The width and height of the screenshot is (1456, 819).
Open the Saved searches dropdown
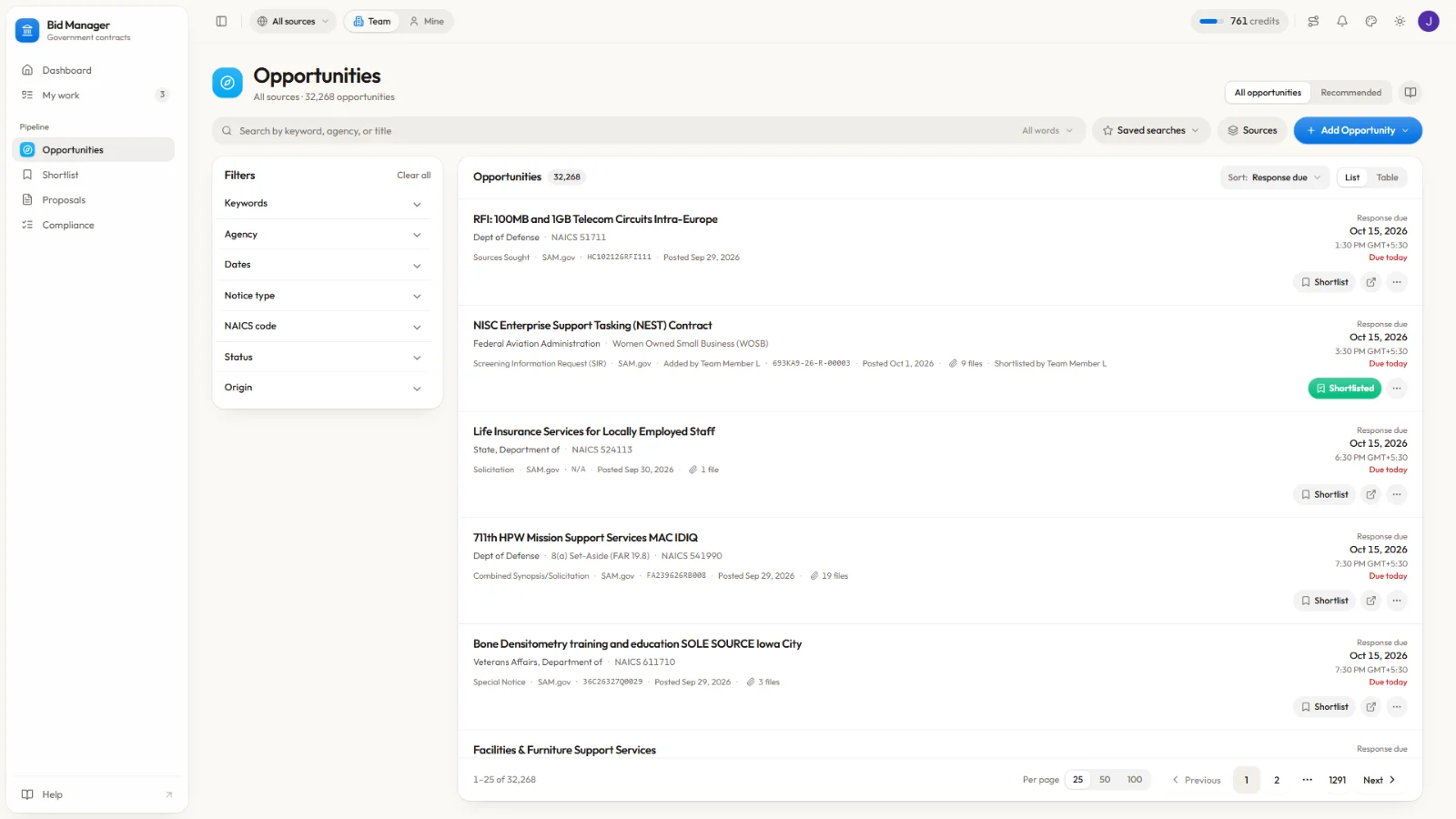tap(1151, 130)
